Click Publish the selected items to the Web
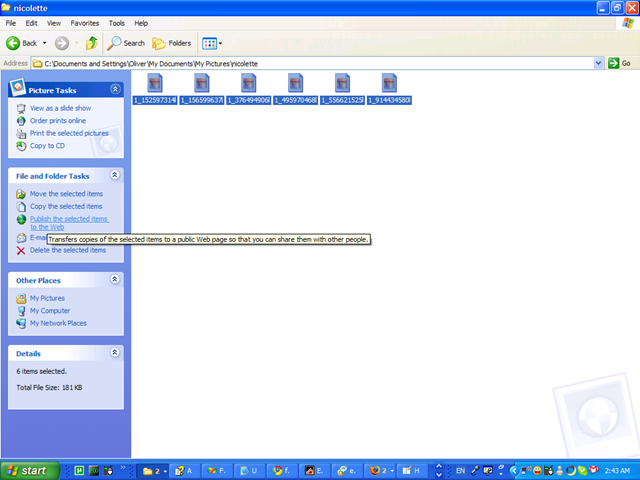This screenshot has height=480, width=640. tap(69, 223)
